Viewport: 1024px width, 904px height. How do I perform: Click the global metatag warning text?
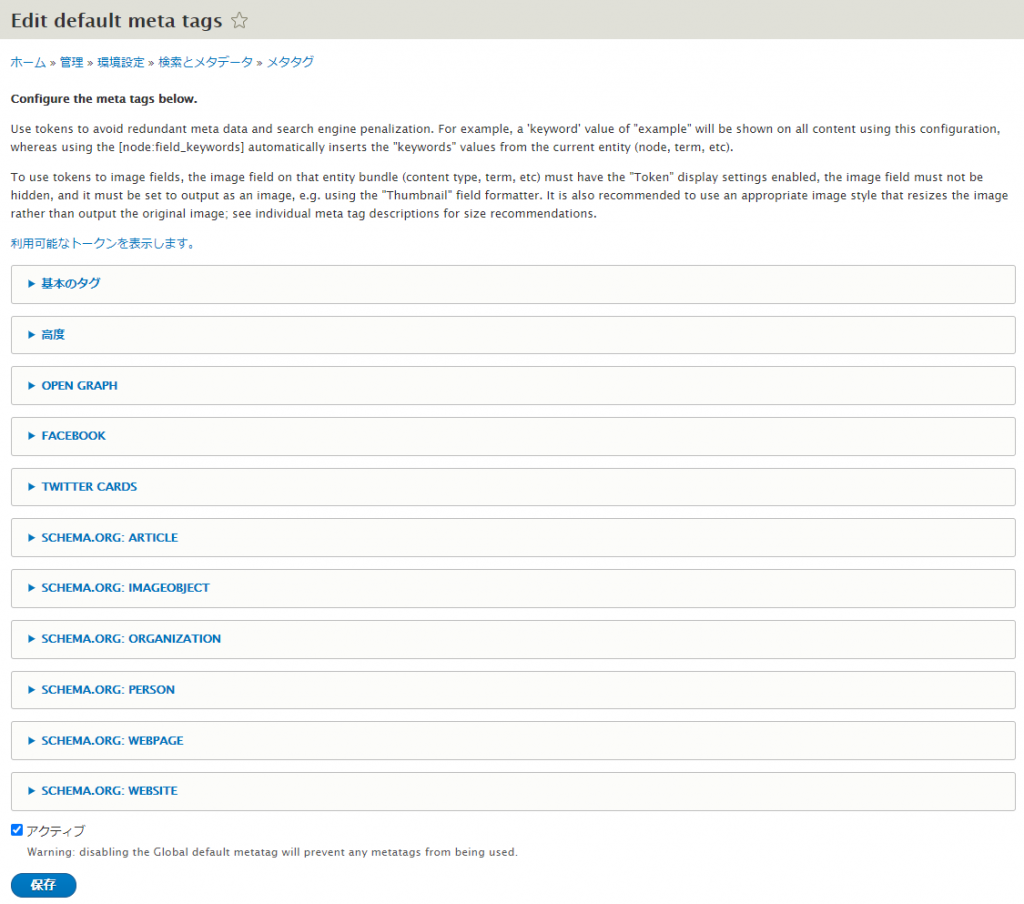click(x=272, y=852)
